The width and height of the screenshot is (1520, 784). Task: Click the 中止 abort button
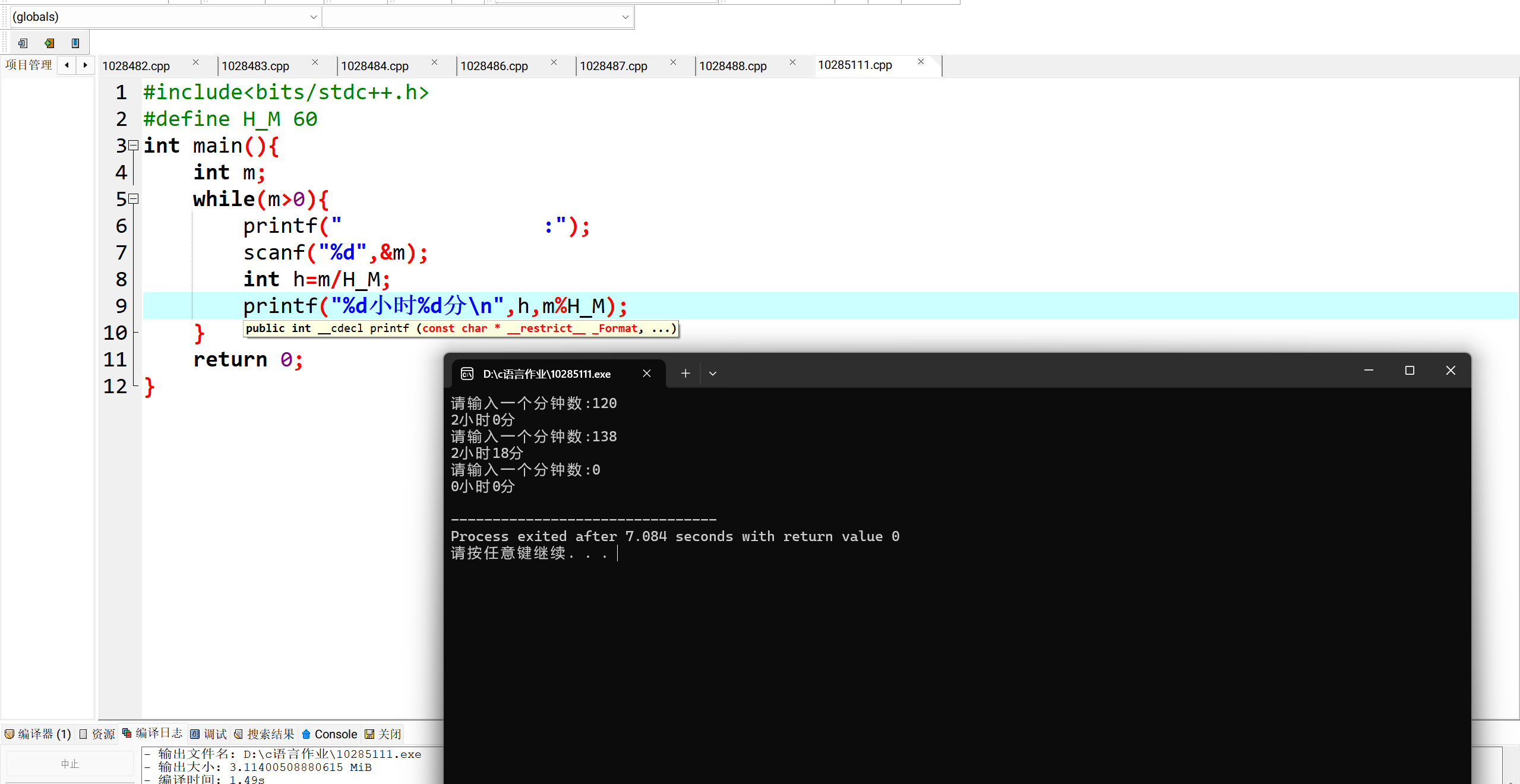[x=69, y=764]
